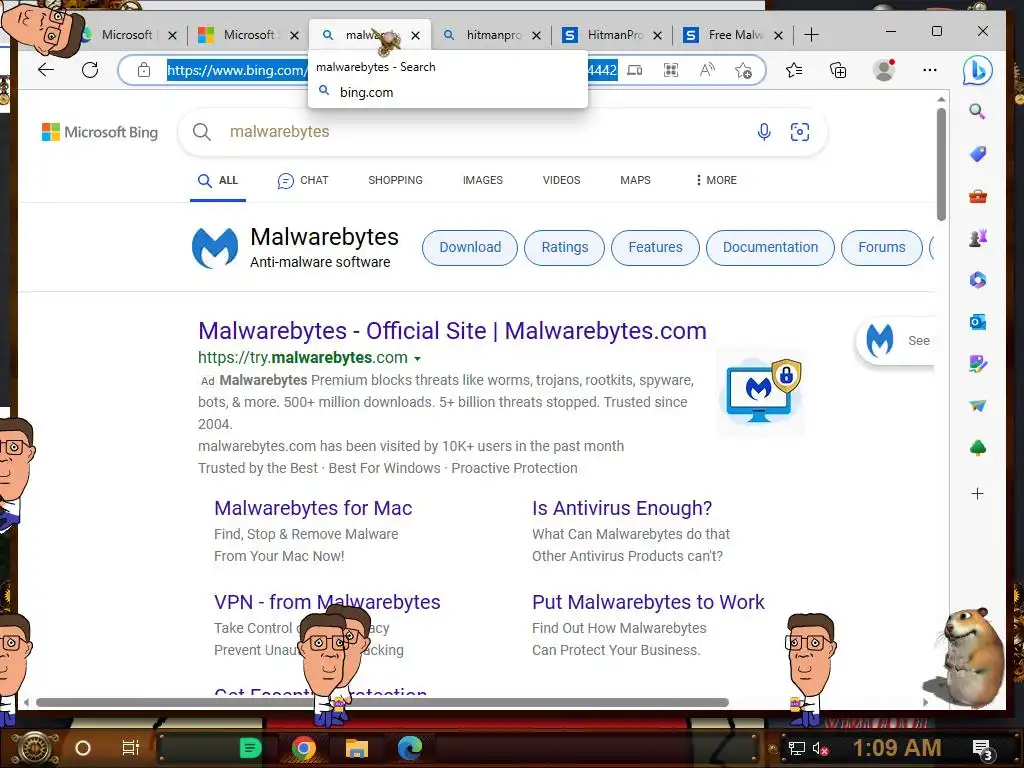
Task: Open the green tree icon in the sidebar
Action: tap(978, 448)
